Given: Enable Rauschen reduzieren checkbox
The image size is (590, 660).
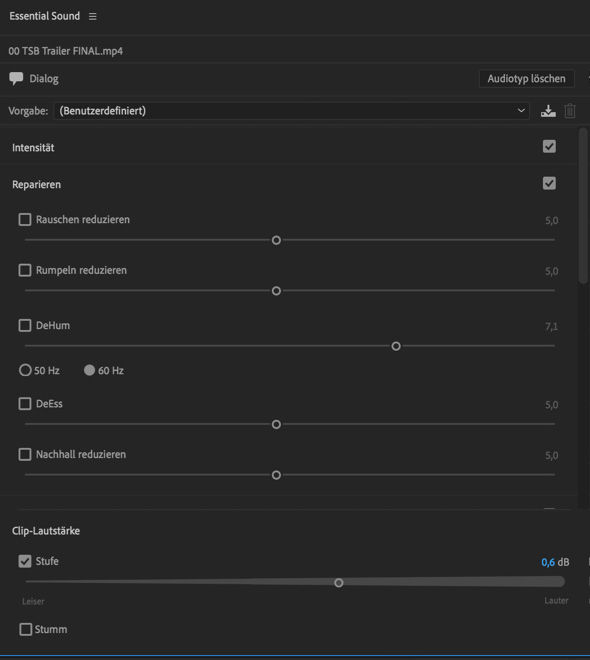Looking at the screenshot, I should 25,220.
